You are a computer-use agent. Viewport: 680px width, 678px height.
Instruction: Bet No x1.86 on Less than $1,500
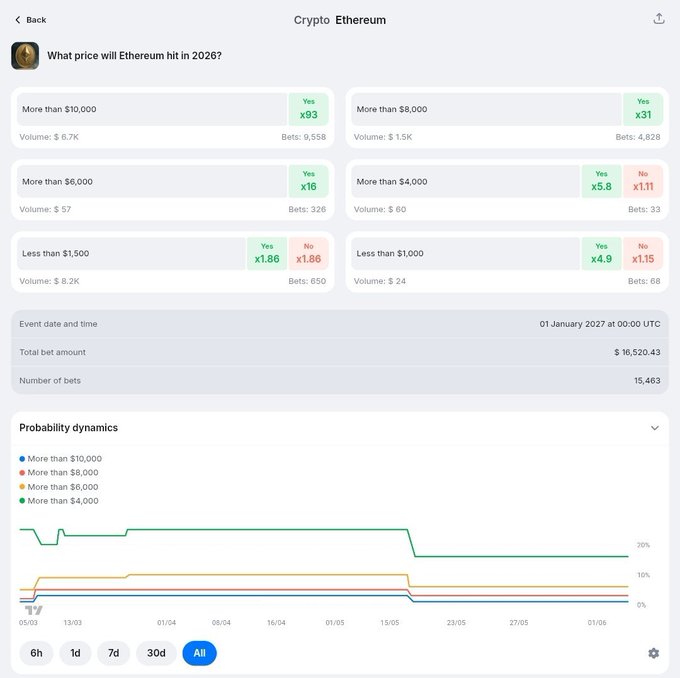(308, 253)
